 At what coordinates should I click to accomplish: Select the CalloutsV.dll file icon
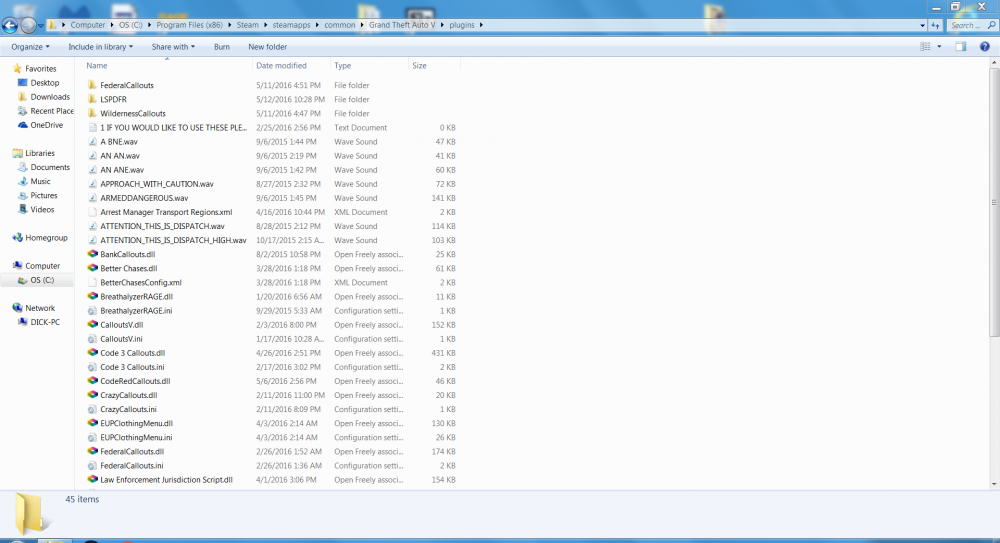[x=92, y=325]
